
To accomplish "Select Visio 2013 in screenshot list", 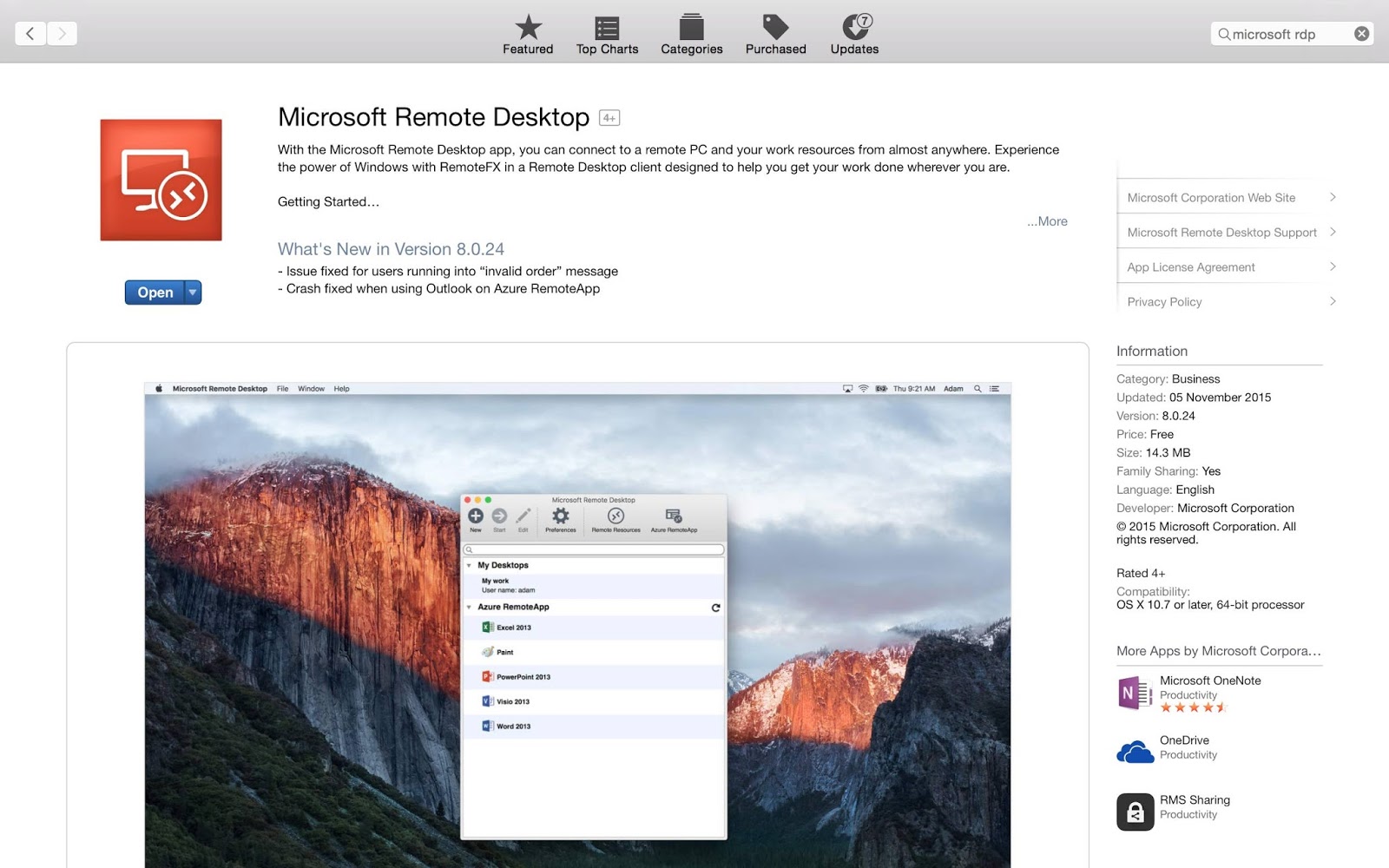I will coord(594,701).
